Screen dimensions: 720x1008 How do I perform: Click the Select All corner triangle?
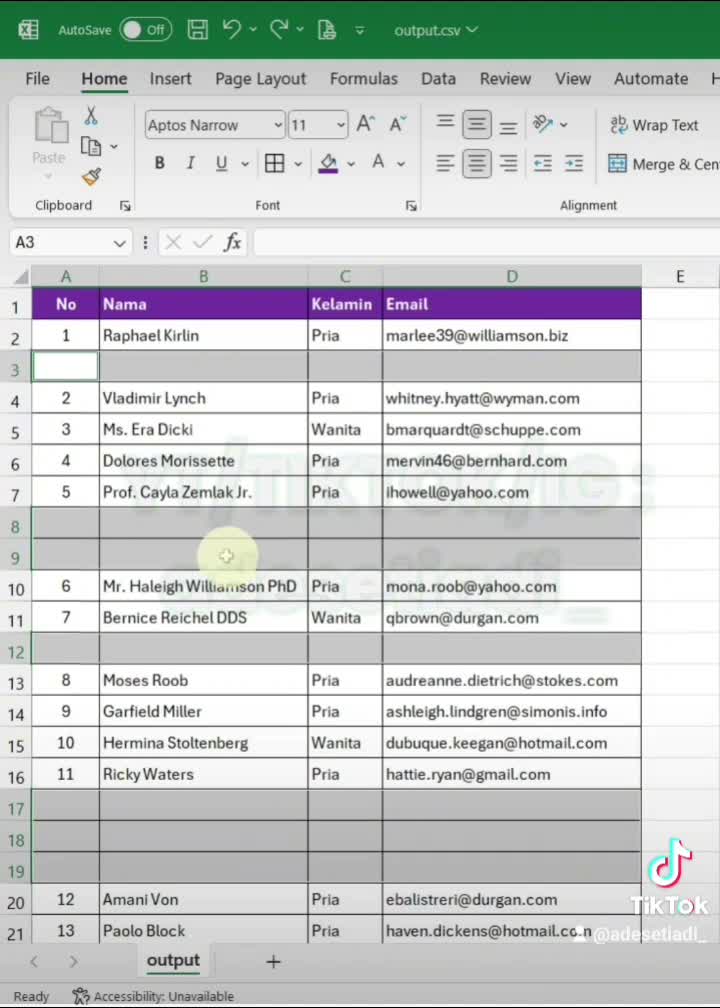tap(21, 277)
